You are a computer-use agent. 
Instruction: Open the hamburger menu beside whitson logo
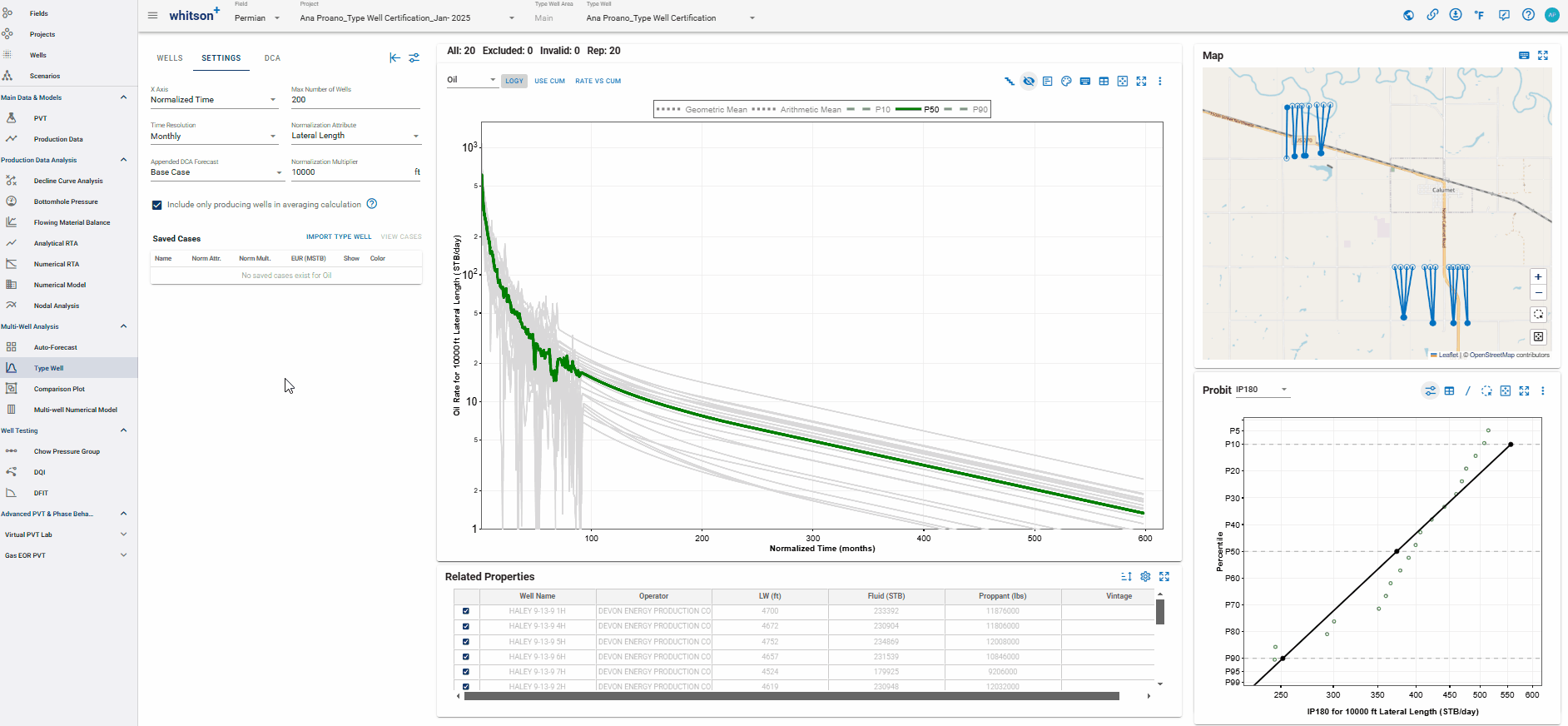tap(152, 16)
